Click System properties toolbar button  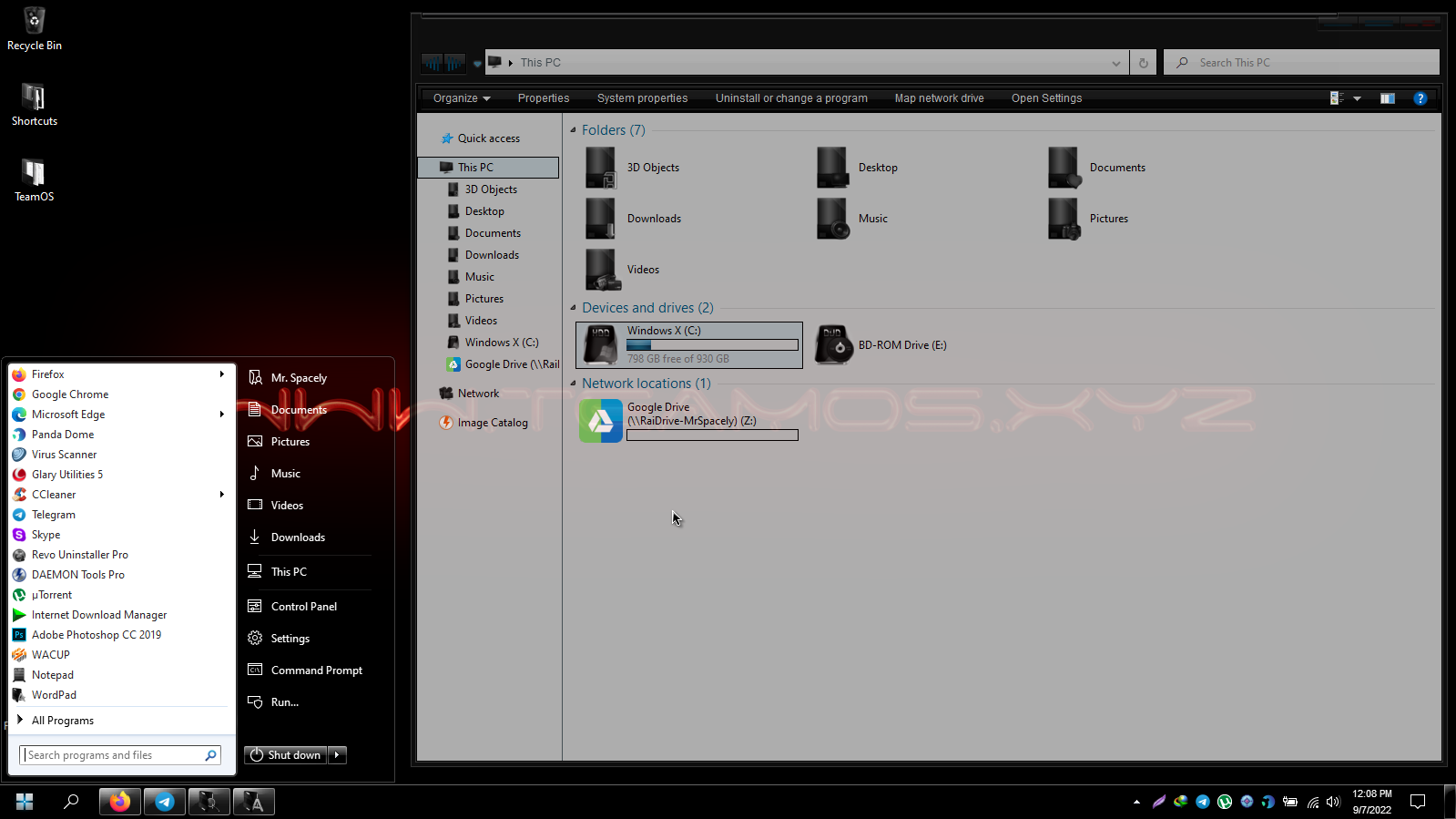tap(643, 98)
